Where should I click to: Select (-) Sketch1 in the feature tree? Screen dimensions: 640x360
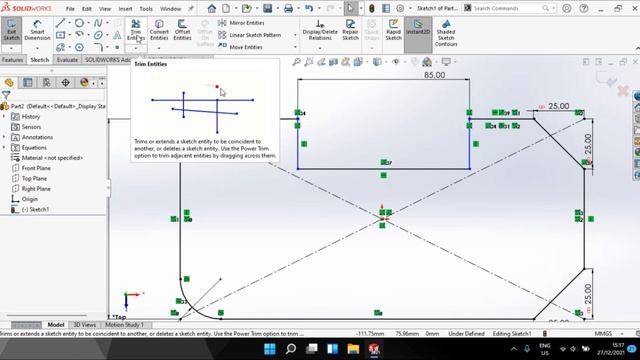click(30, 209)
